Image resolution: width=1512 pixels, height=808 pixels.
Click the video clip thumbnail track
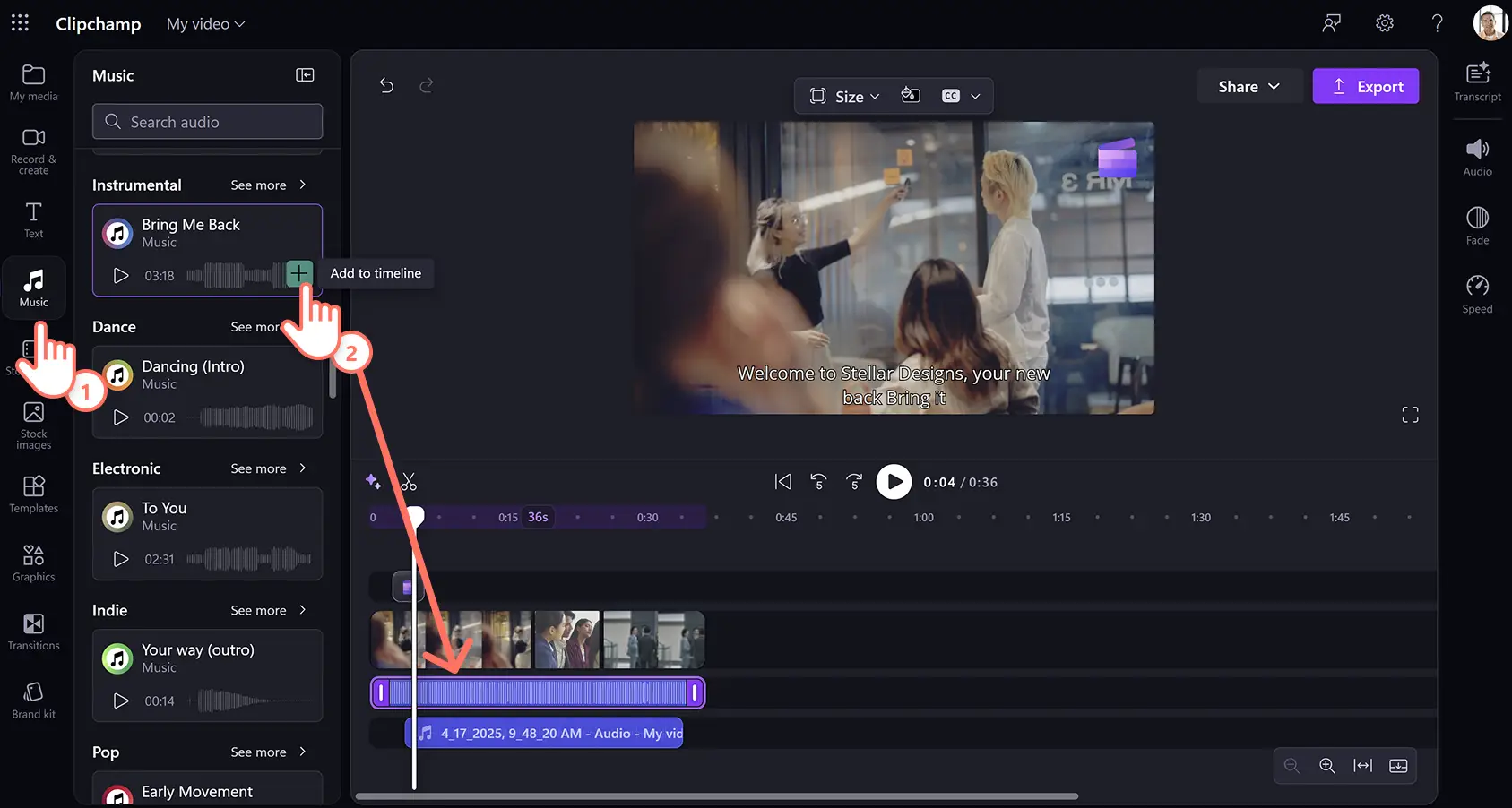click(x=538, y=640)
